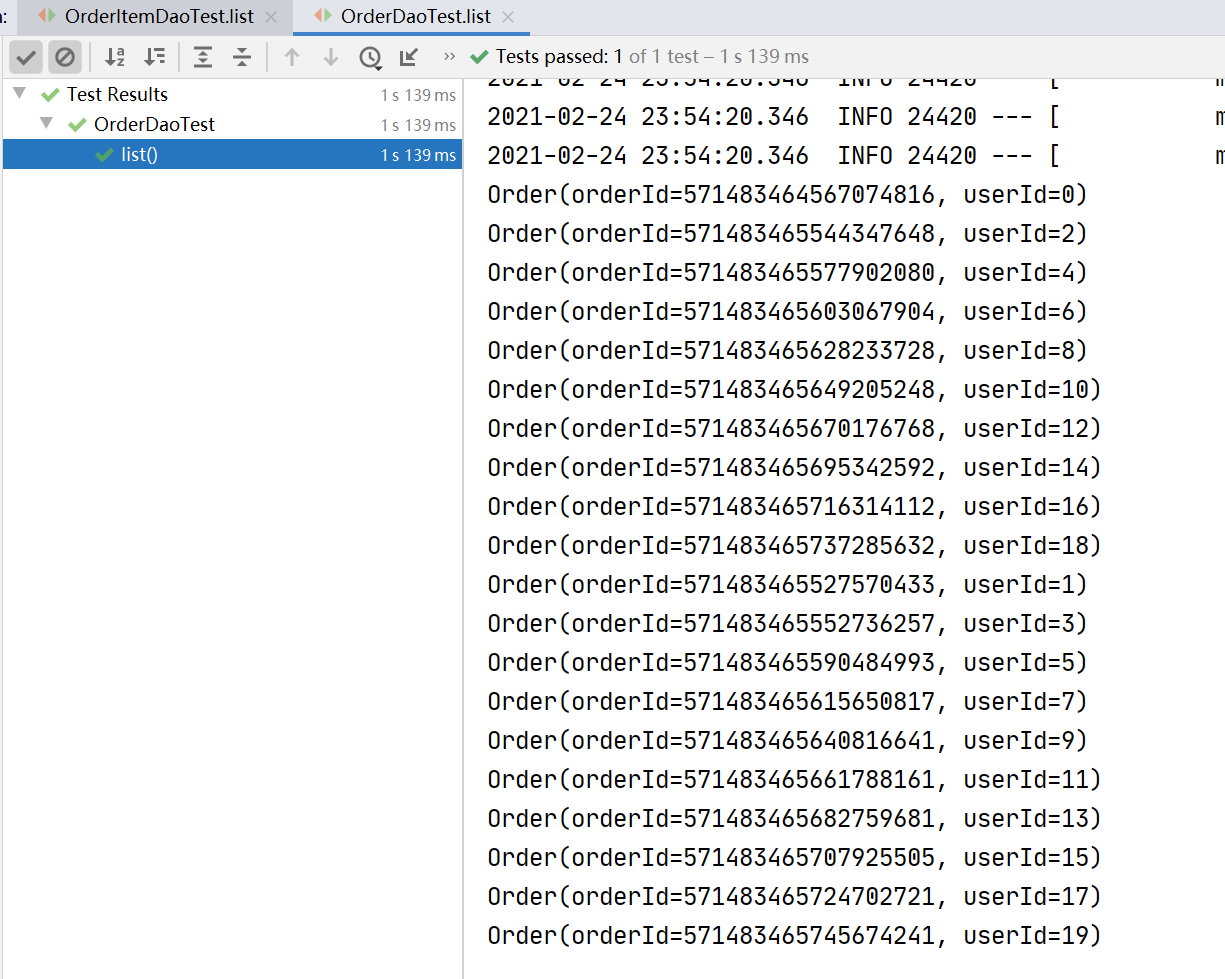Click the Import Tests icon

click(x=409, y=57)
